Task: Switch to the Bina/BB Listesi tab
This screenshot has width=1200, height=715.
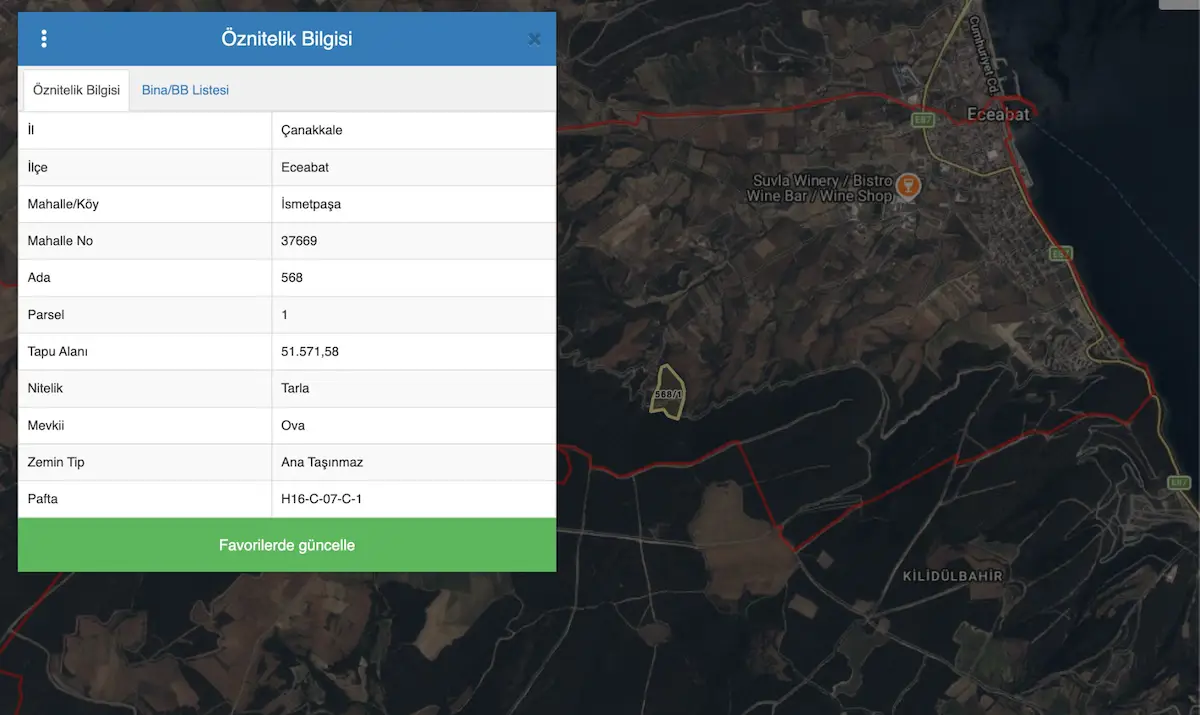Action: [185, 90]
